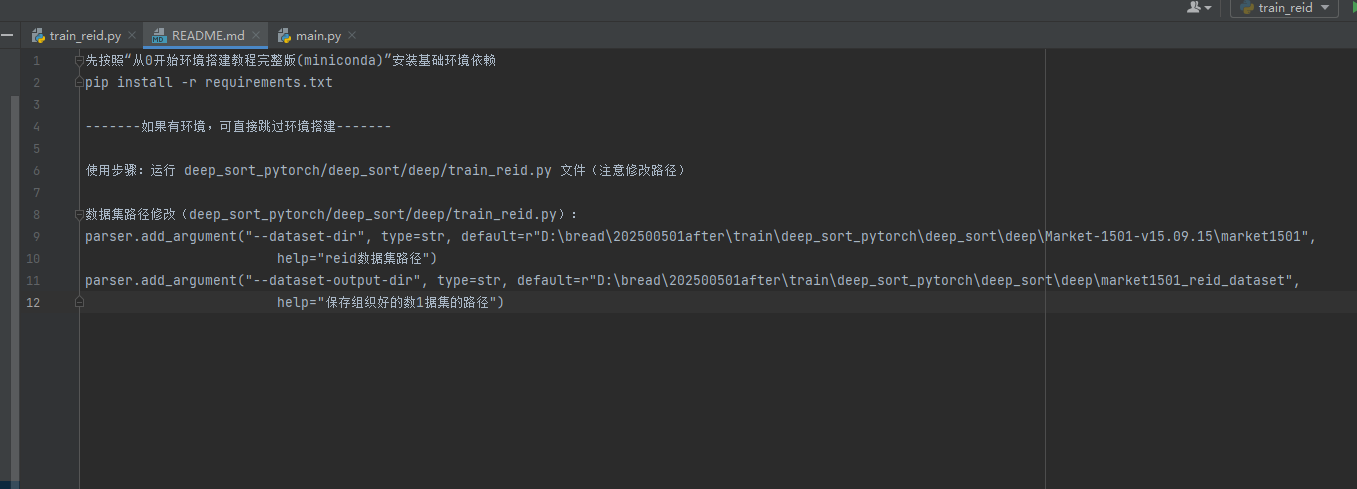Close the main.py editor tab

coord(352,36)
